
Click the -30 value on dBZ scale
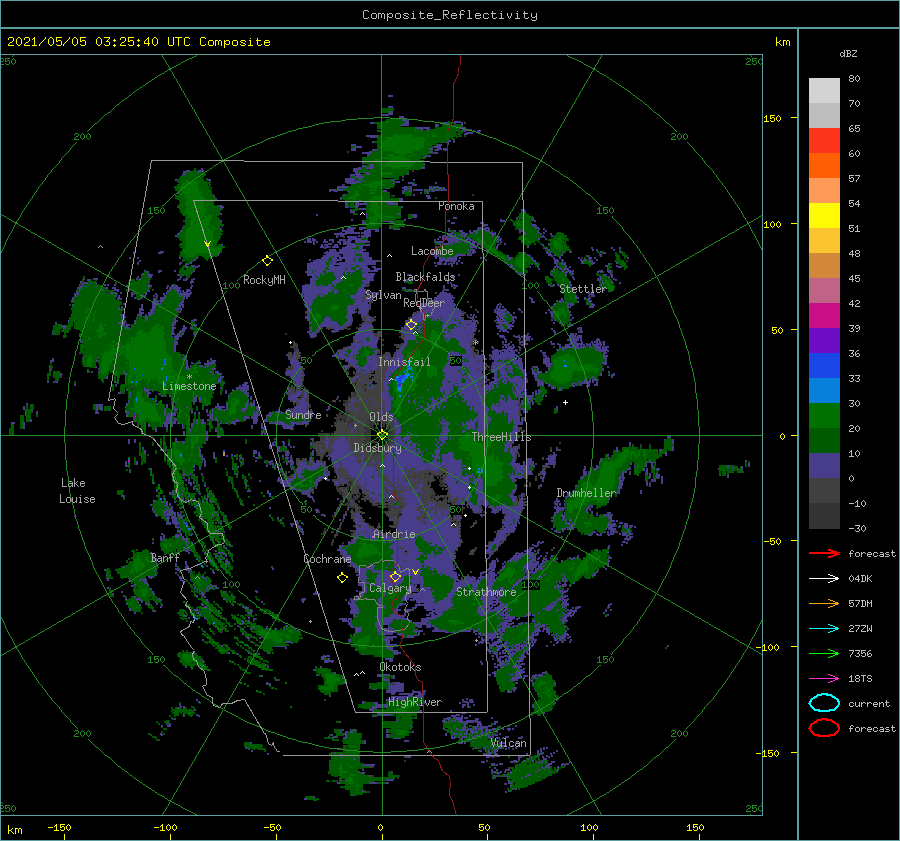(857, 528)
